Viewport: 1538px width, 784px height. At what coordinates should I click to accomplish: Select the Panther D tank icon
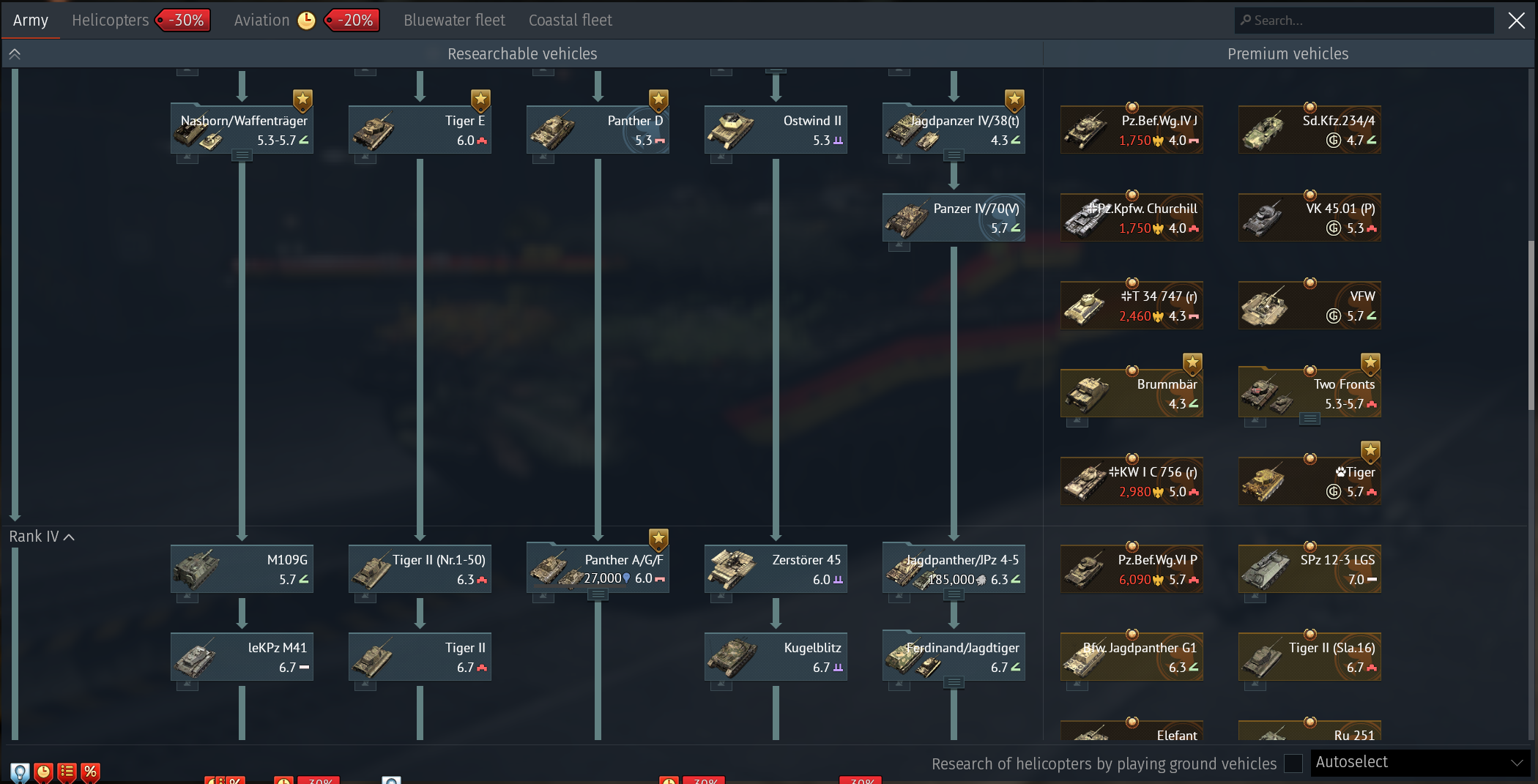551,132
